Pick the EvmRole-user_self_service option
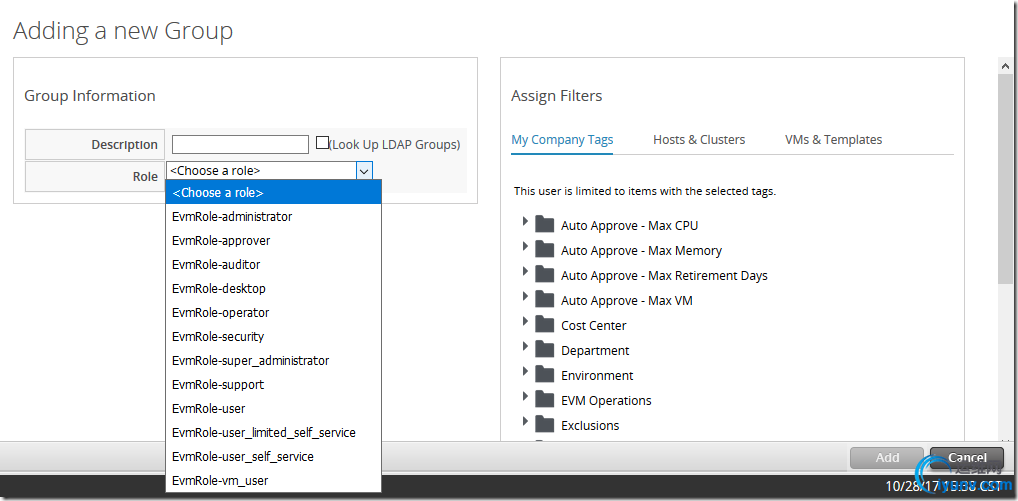The image size is (1018, 501). (243, 457)
